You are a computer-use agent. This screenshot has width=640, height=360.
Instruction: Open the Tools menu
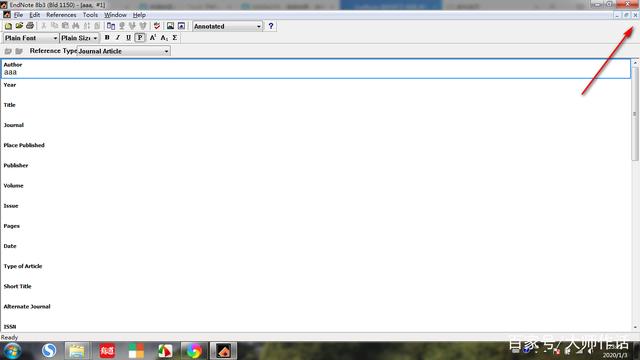pyautogui.click(x=90, y=15)
